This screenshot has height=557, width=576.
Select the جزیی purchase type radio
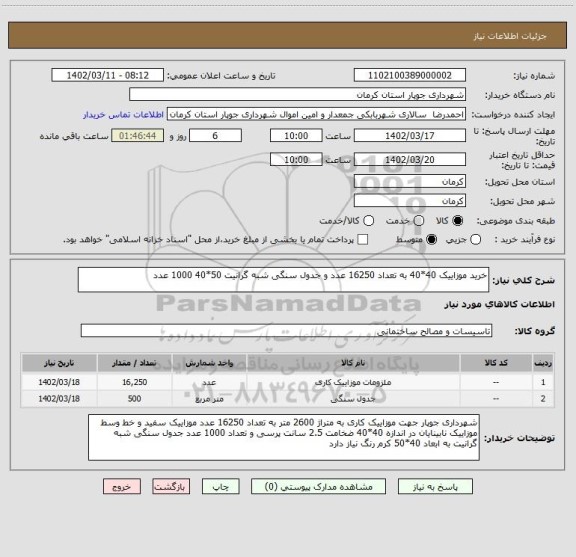475,240
